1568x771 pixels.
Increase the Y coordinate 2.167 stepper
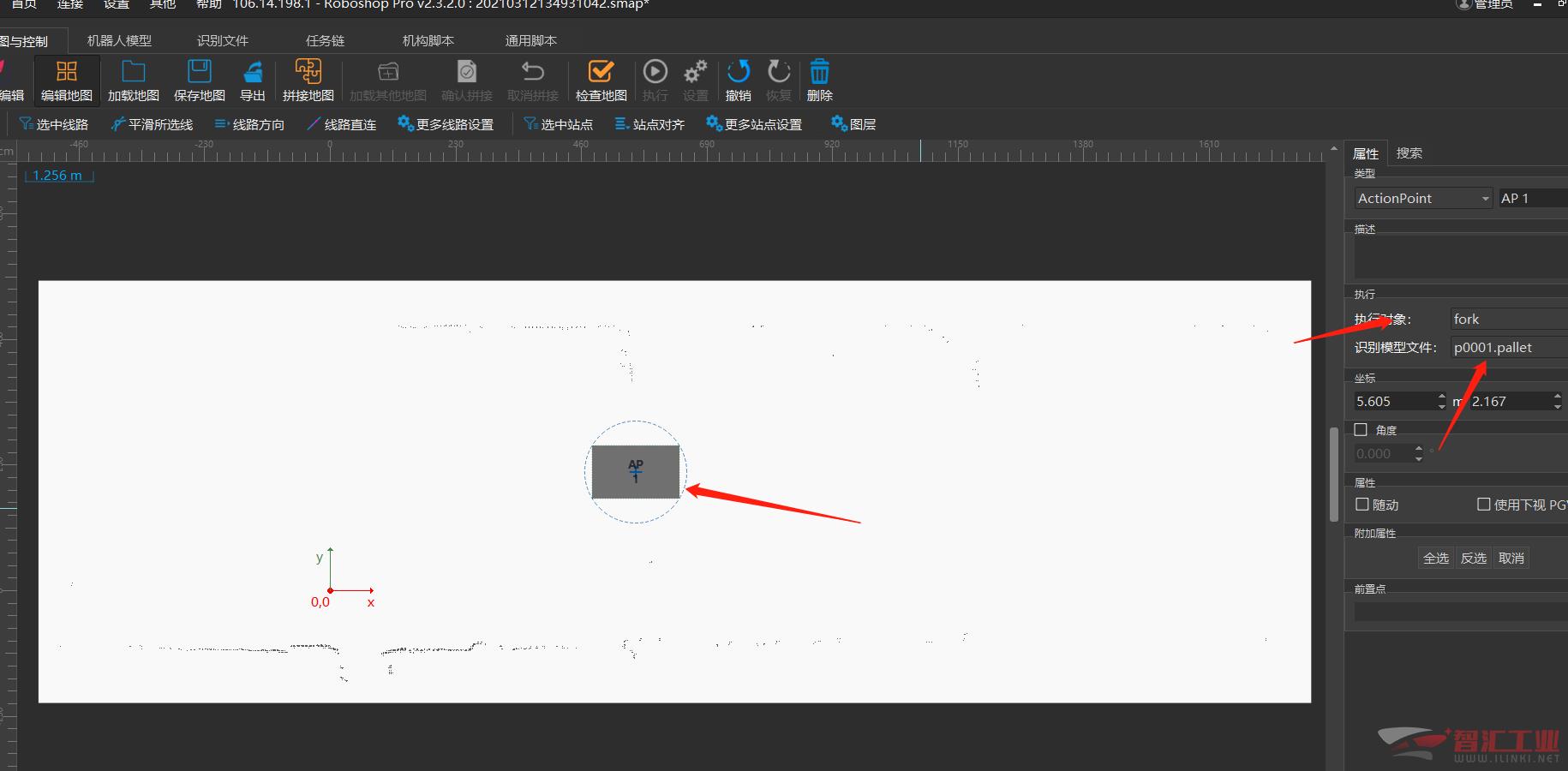pyautogui.click(x=1557, y=397)
